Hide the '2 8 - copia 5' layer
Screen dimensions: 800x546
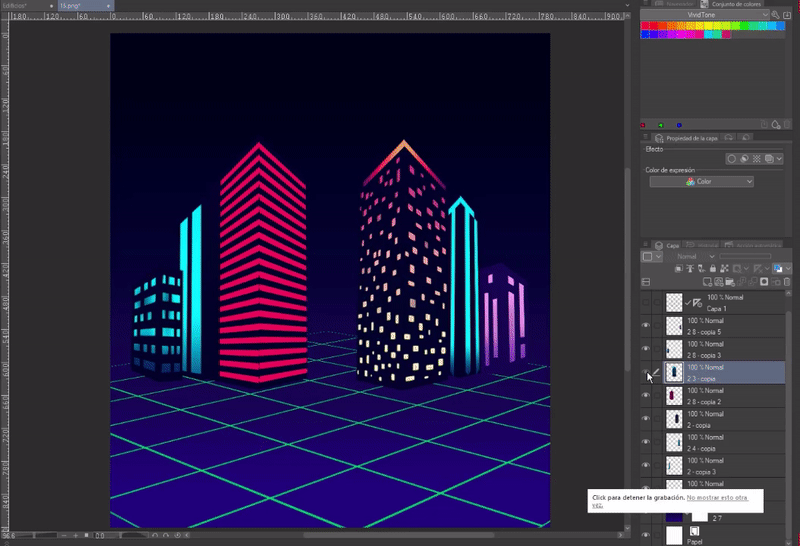coord(645,325)
